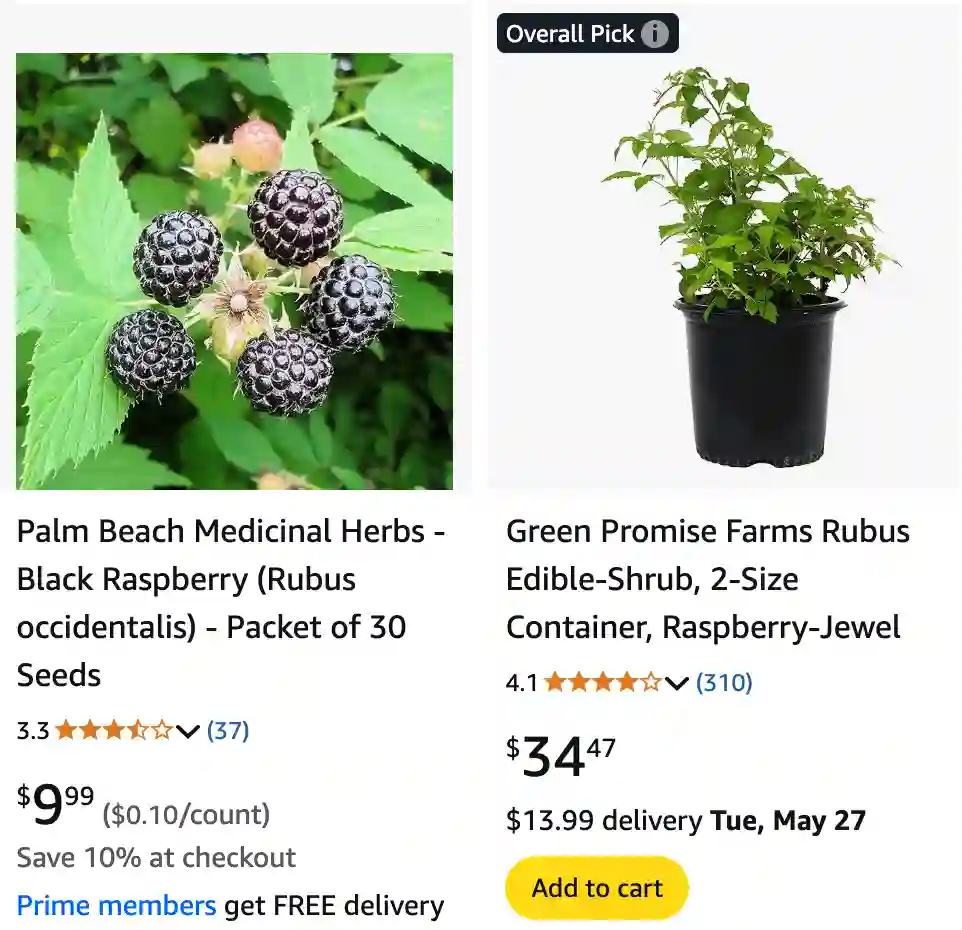Expand the rating breakdown for the Green Promise shrub
The height and width of the screenshot is (930, 962).
[675, 684]
